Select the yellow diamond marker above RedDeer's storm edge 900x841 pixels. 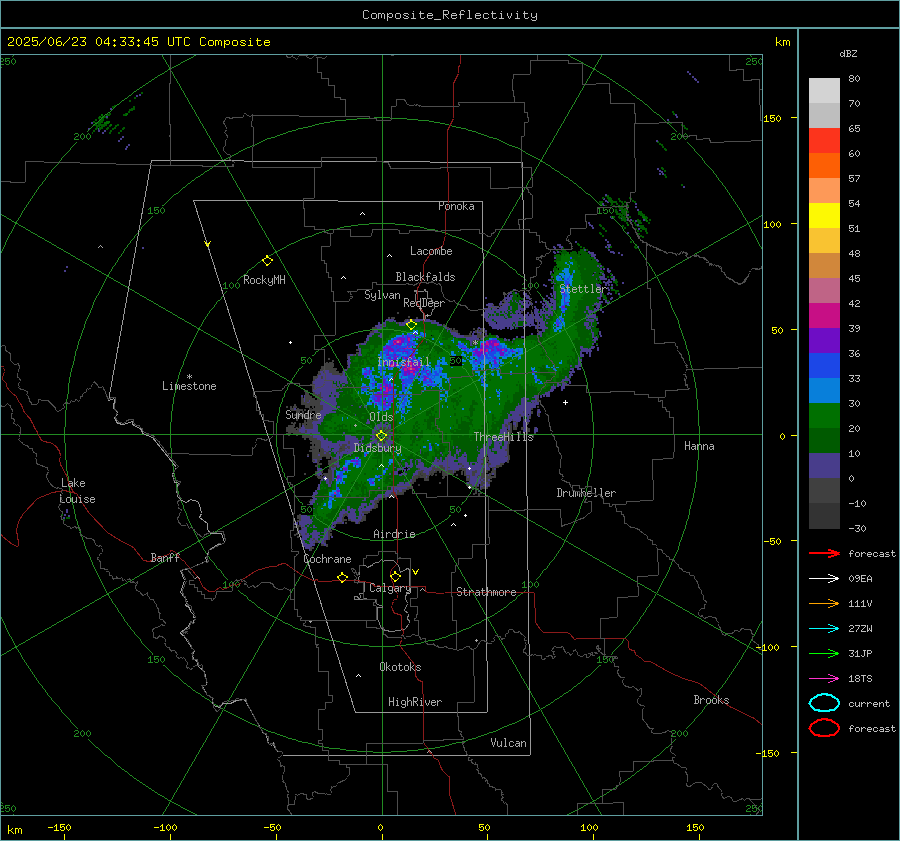[411, 325]
